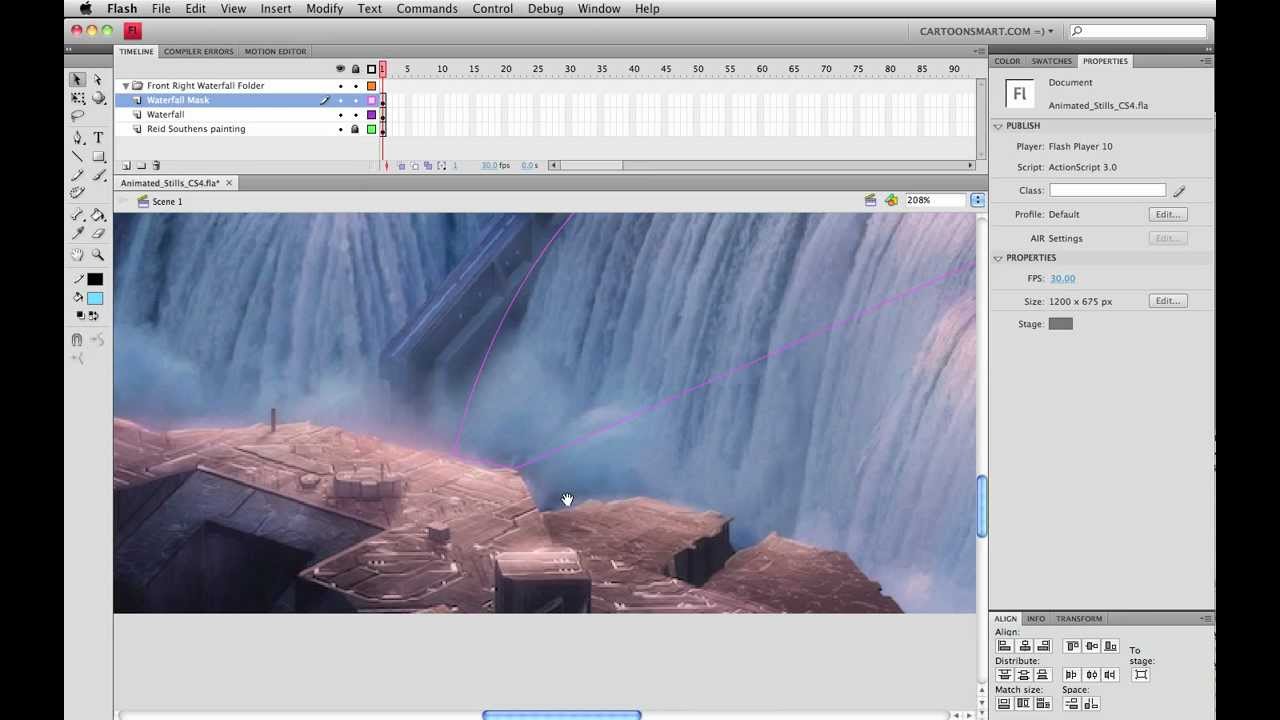This screenshot has width=1280, height=720.
Task: Select the Pen tool
Action: coord(78,136)
